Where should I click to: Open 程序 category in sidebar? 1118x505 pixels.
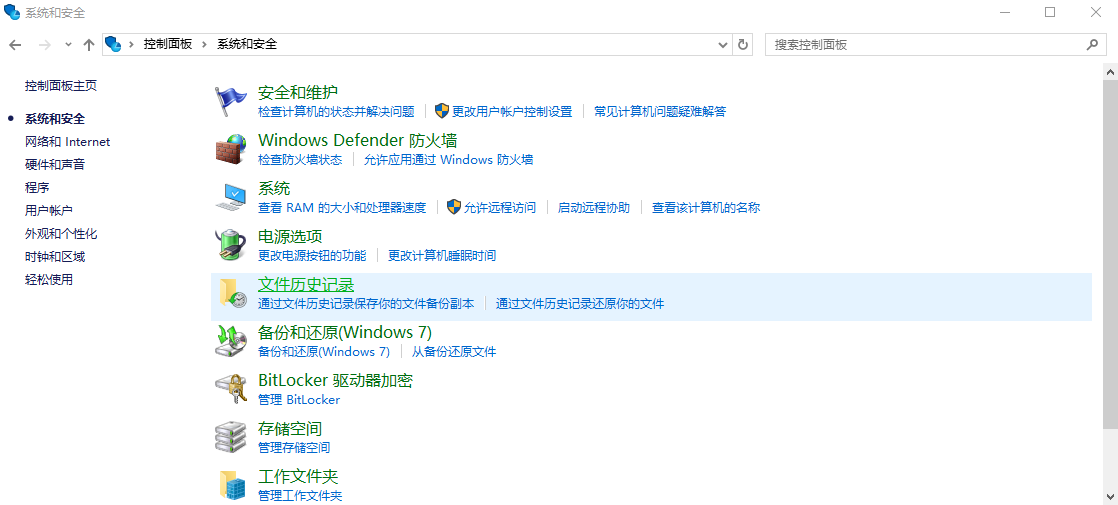point(37,188)
